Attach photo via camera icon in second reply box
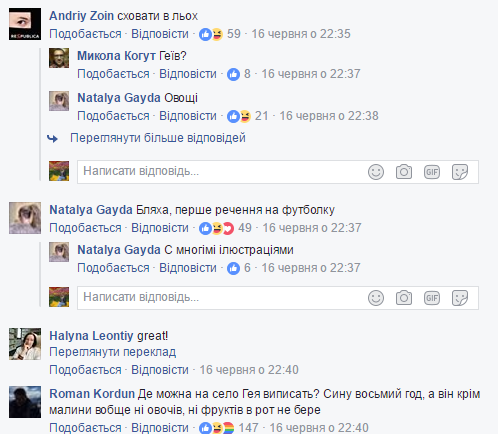The width and height of the screenshot is (498, 434). pyautogui.click(x=404, y=298)
